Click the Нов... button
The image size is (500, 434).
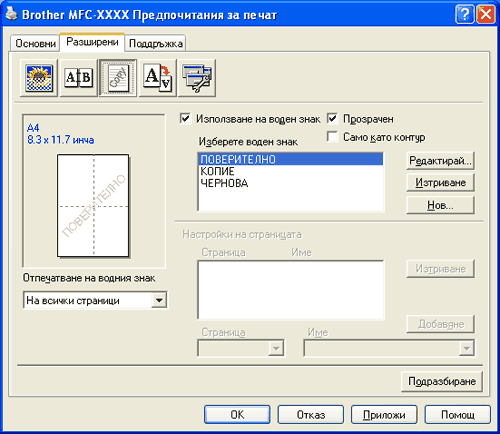[440, 205]
